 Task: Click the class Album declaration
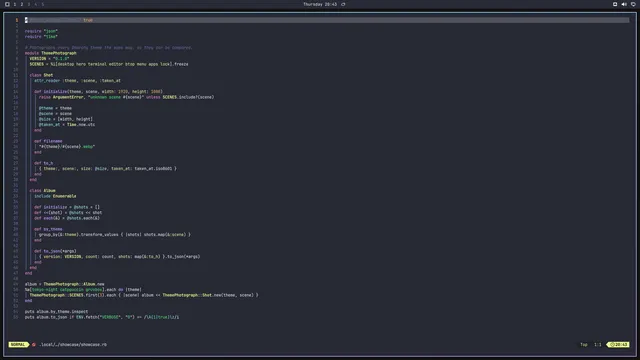click(x=42, y=191)
